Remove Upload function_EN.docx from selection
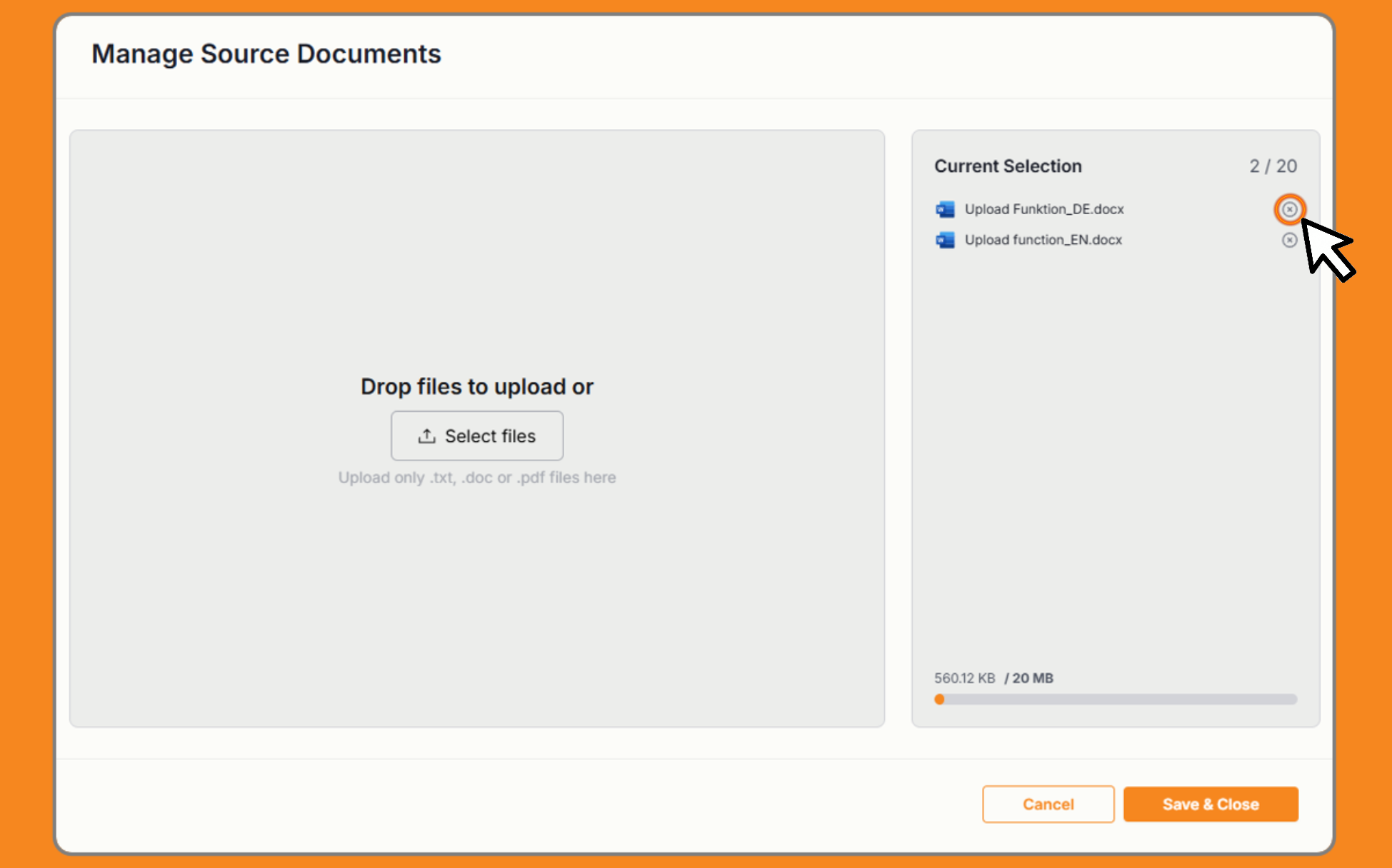 pos(1289,240)
